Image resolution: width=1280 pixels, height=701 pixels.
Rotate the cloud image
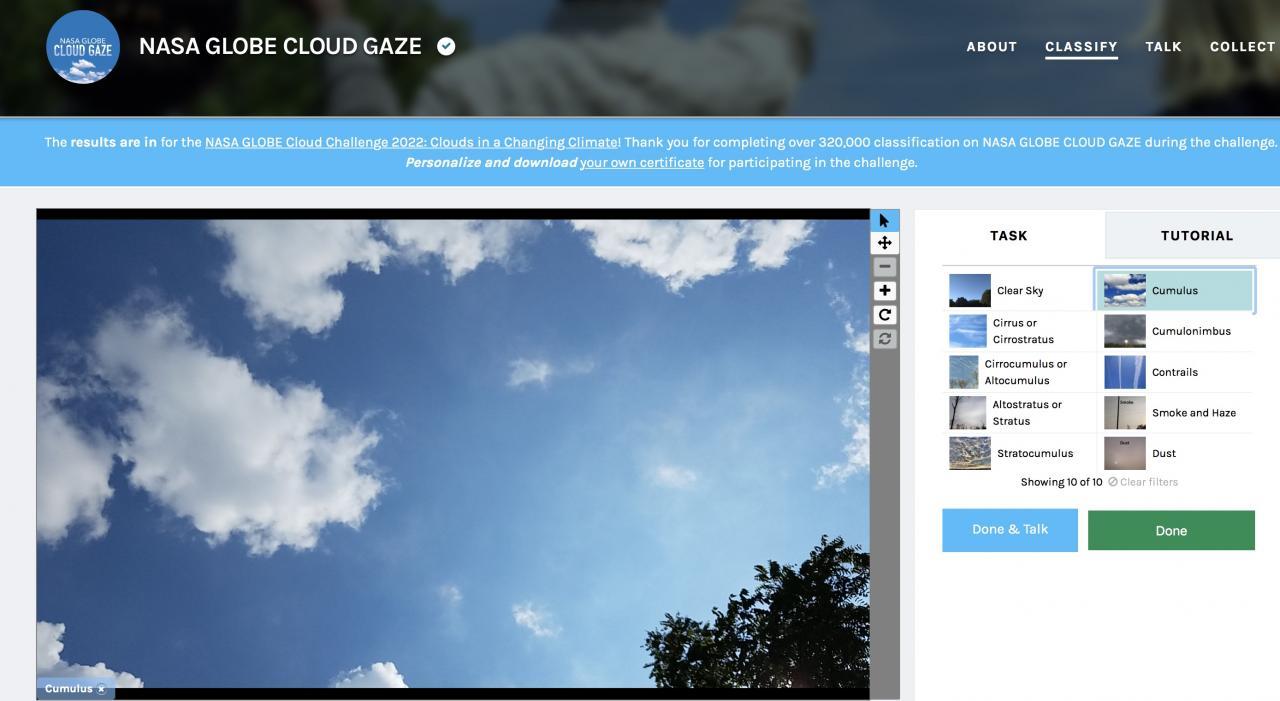(884, 315)
